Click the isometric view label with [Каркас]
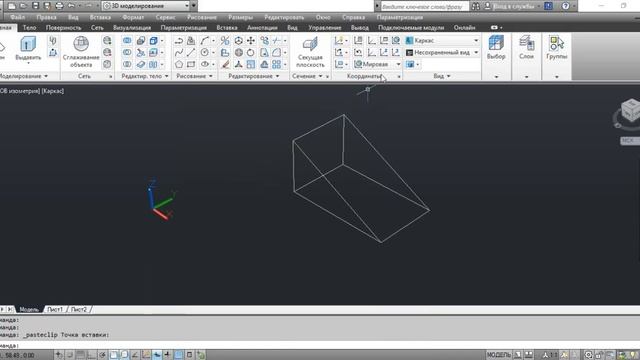This screenshot has width=640, height=360. (32, 91)
